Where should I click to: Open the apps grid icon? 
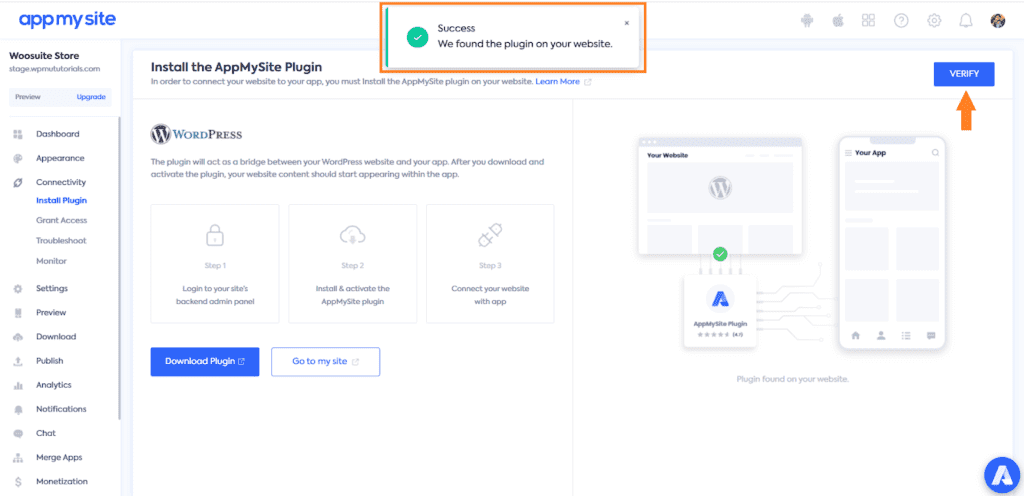tap(869, 20)
